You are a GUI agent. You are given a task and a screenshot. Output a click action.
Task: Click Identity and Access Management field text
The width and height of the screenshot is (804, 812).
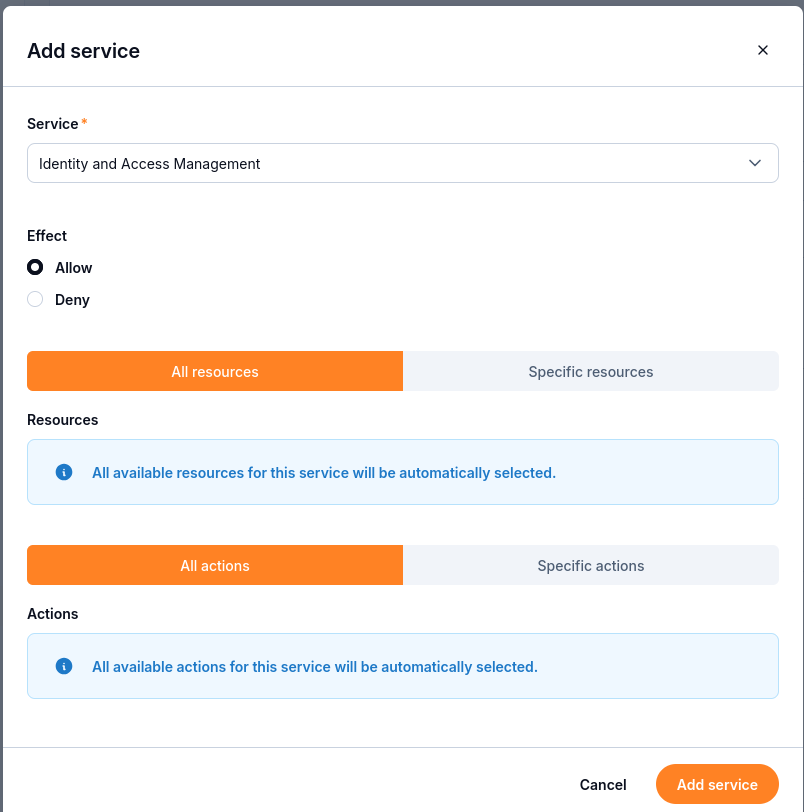[149, 164]
